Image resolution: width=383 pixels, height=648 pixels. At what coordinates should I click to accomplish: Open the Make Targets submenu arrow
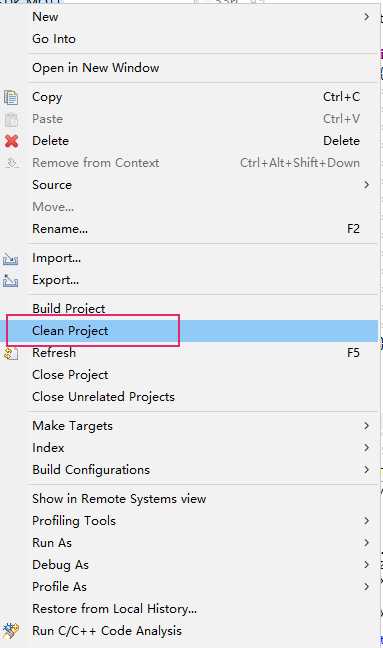[366, 426]
